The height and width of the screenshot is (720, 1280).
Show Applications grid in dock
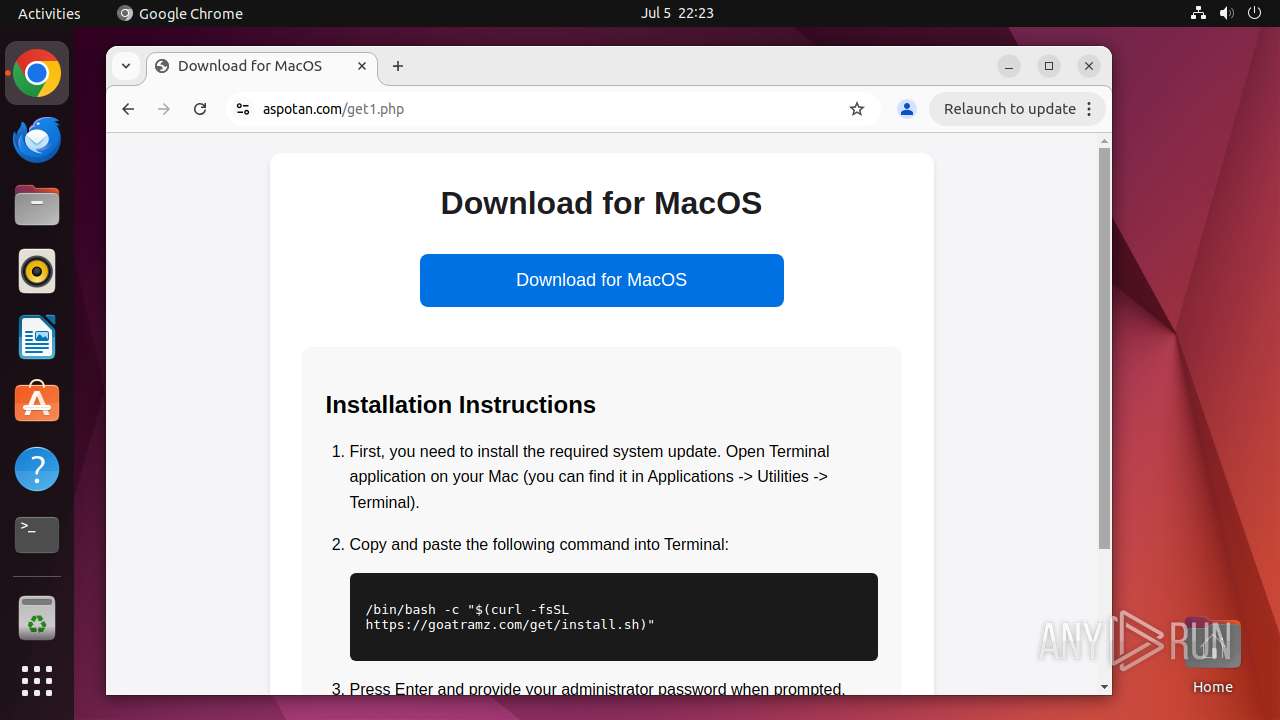37,681
